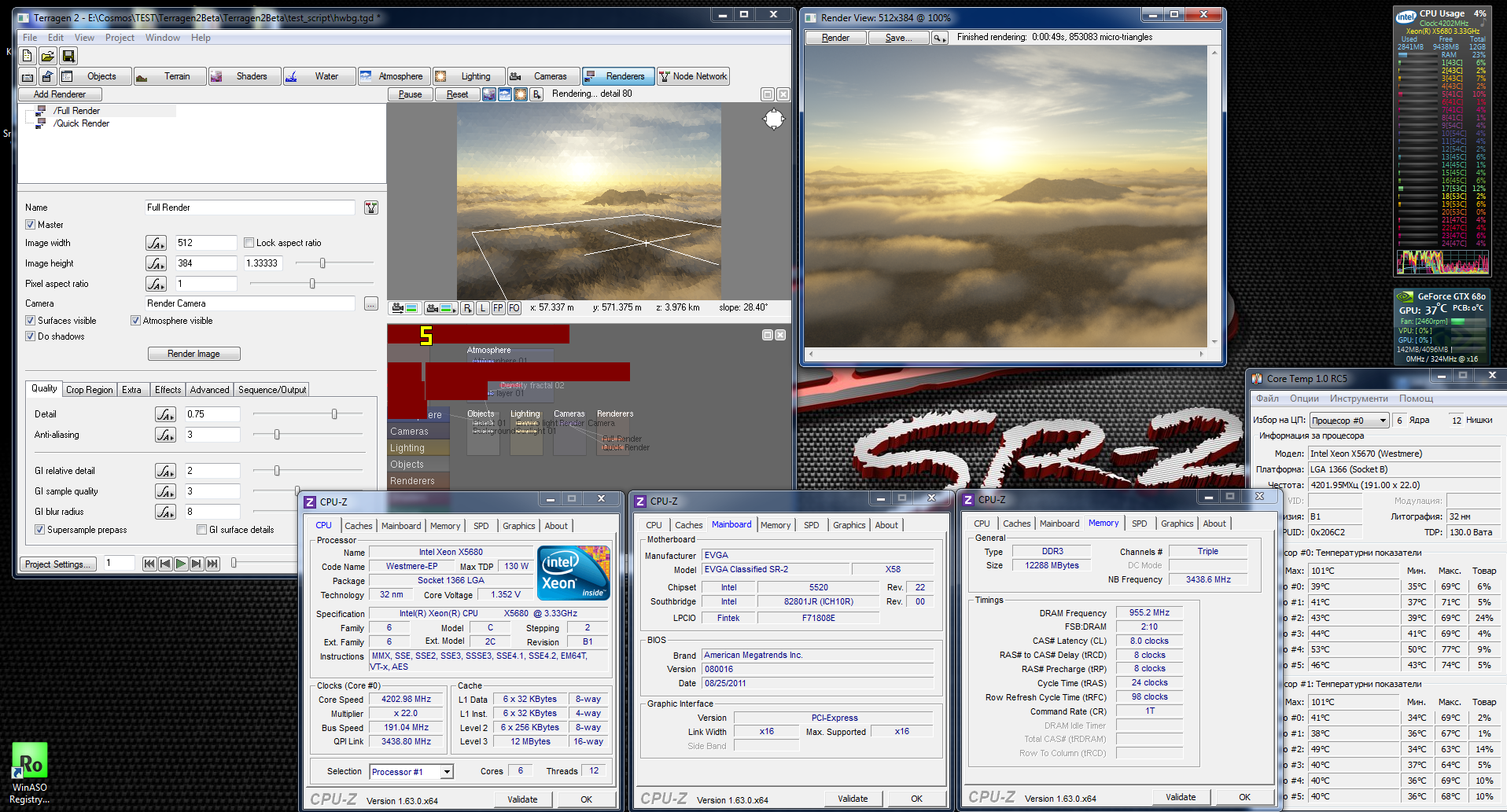Enable the Lock aspect ratio checkbox
The height and width of the screenshot is (812, 1507).
249,243
